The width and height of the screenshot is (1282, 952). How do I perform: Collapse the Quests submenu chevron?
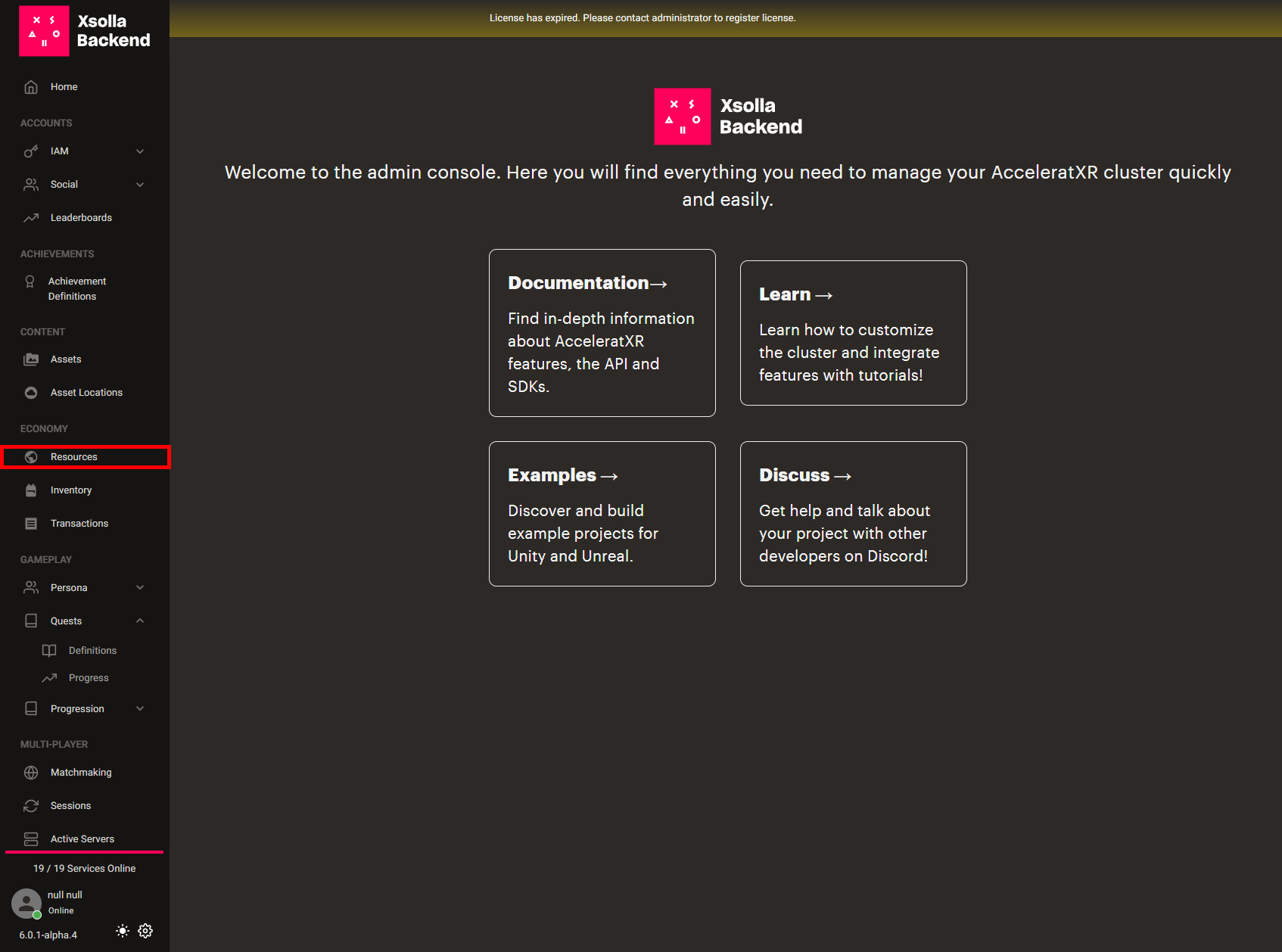coord(140,621)
